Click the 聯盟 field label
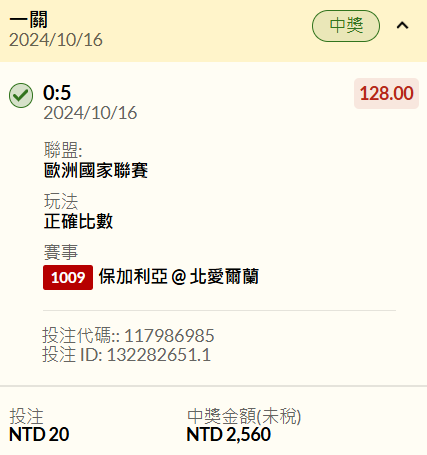 click(x=63, y=150)
